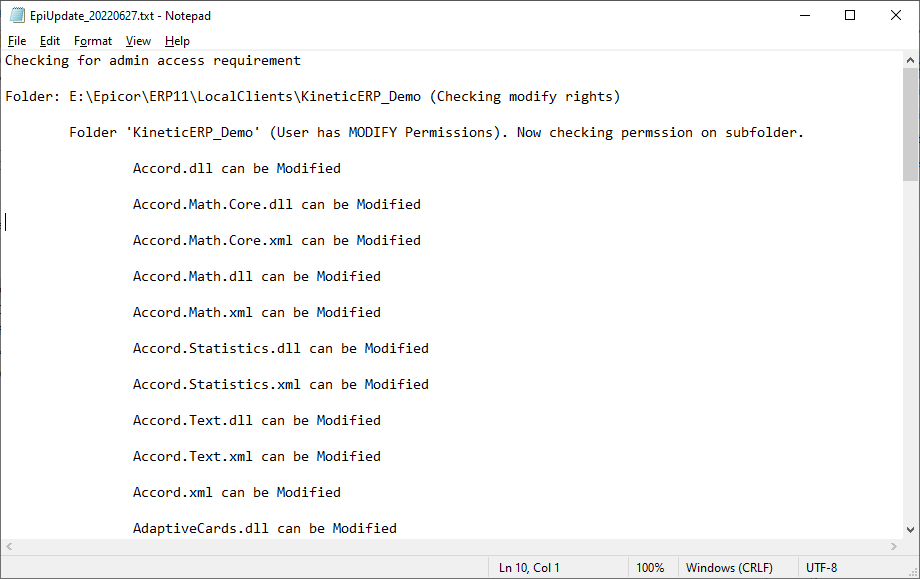
Task: Maximize the Notepad window
Action: [x=850, y=15]
